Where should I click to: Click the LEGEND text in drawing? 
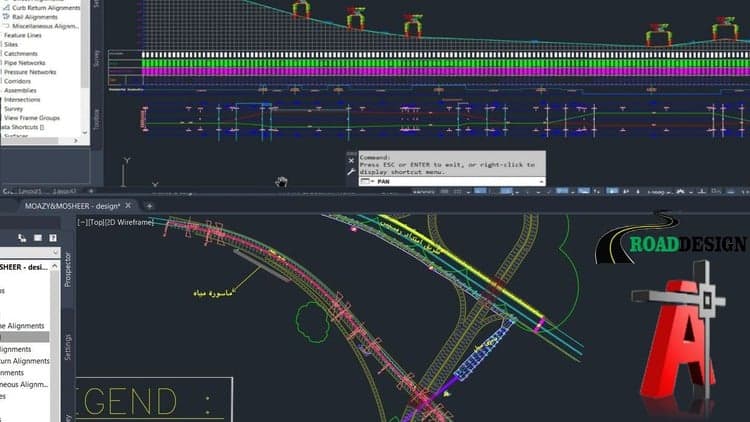[129, 401]
